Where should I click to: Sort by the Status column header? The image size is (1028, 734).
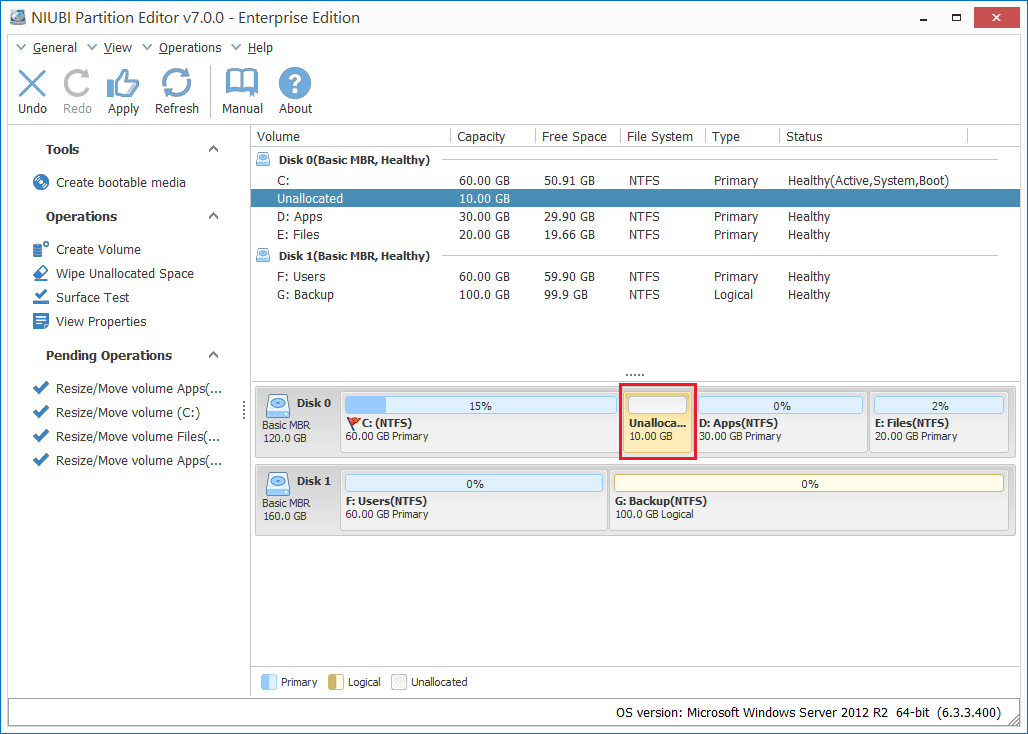tap(873, 136)
